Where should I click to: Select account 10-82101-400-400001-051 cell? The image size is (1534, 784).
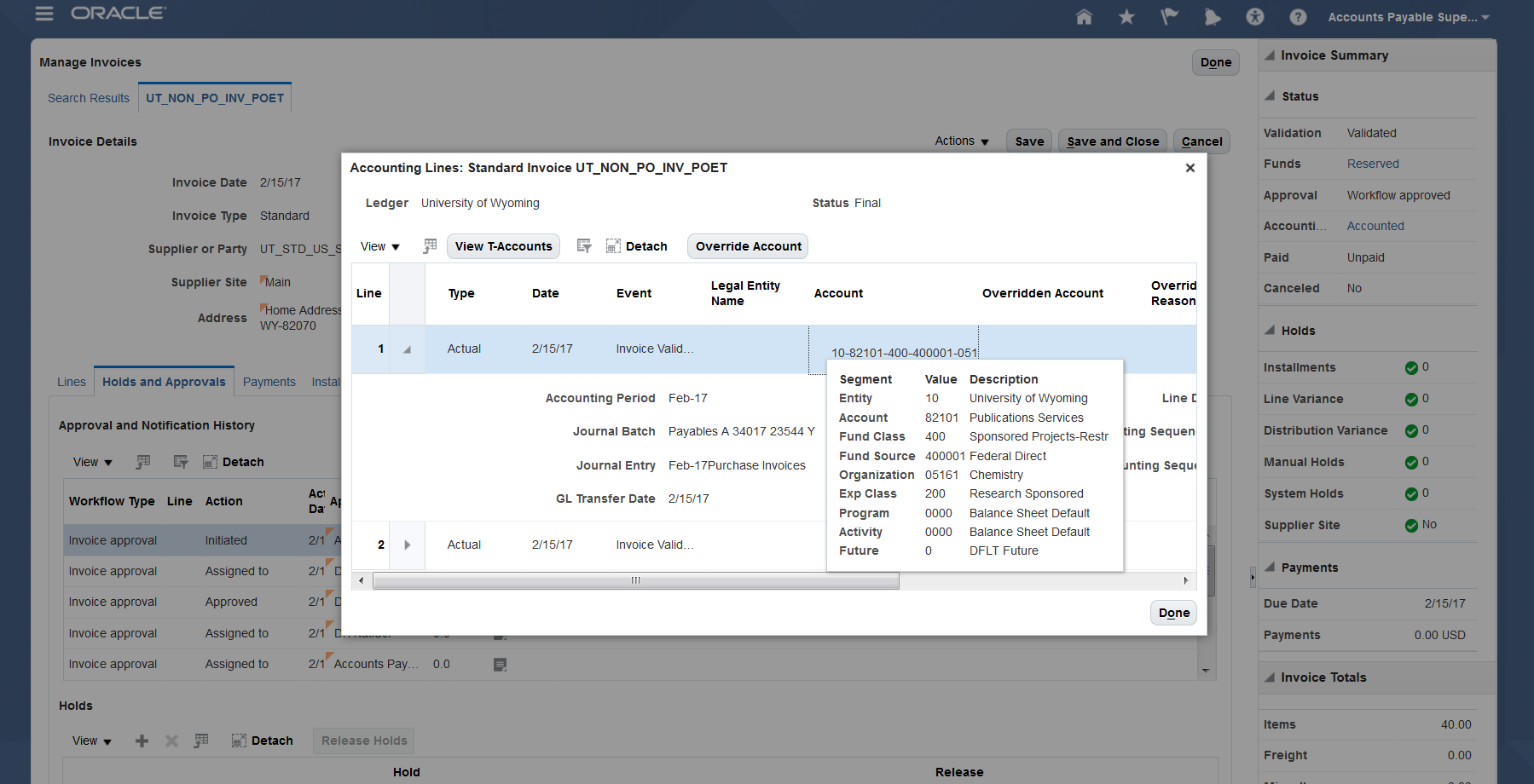[x=894, y=349]
